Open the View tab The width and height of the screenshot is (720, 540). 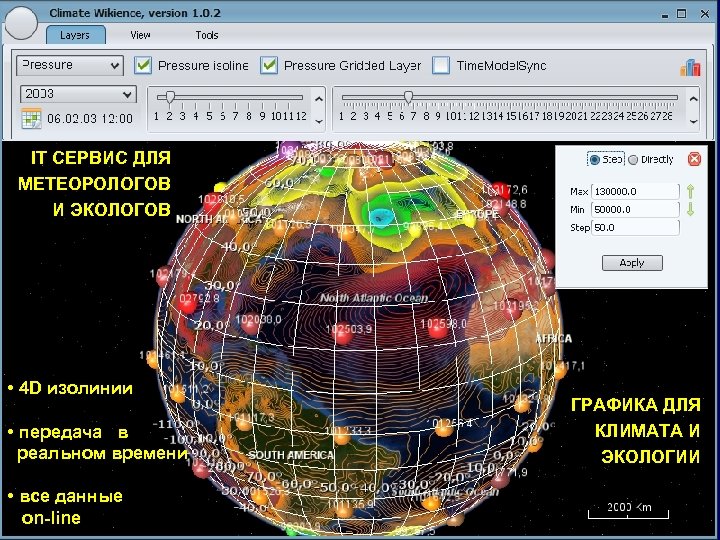(x=140, y=35)
